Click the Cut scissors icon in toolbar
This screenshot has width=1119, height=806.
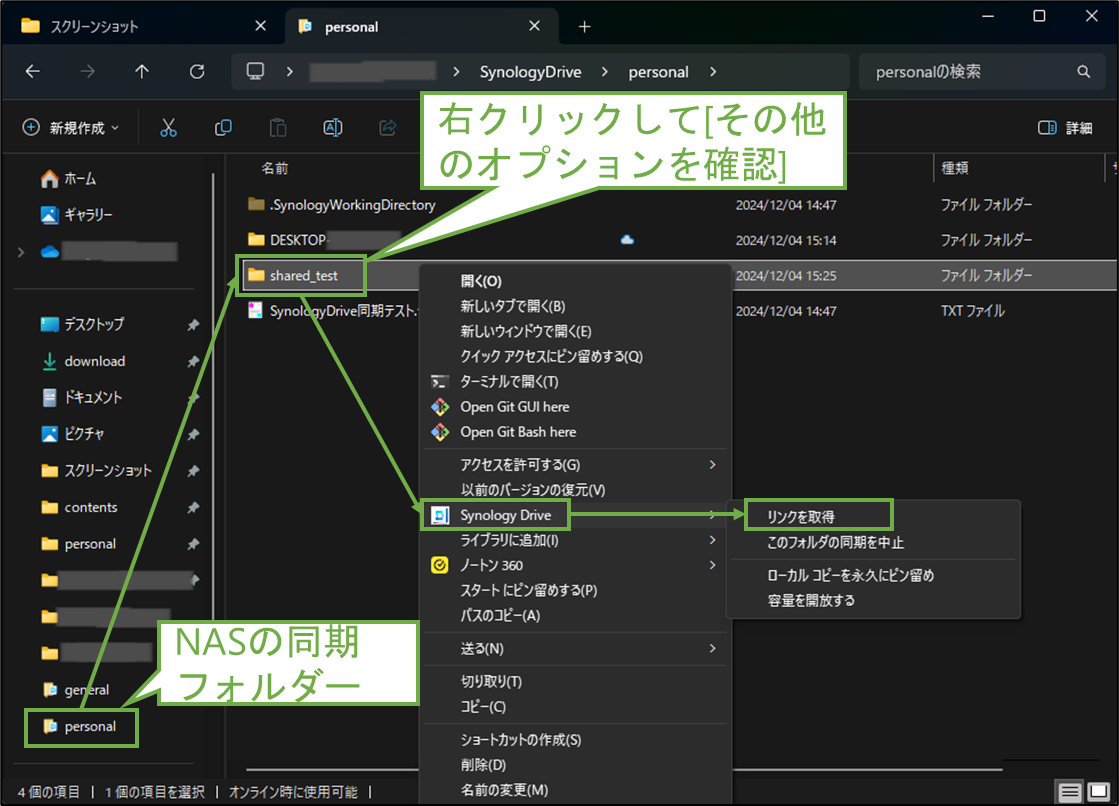coord(168,128)
